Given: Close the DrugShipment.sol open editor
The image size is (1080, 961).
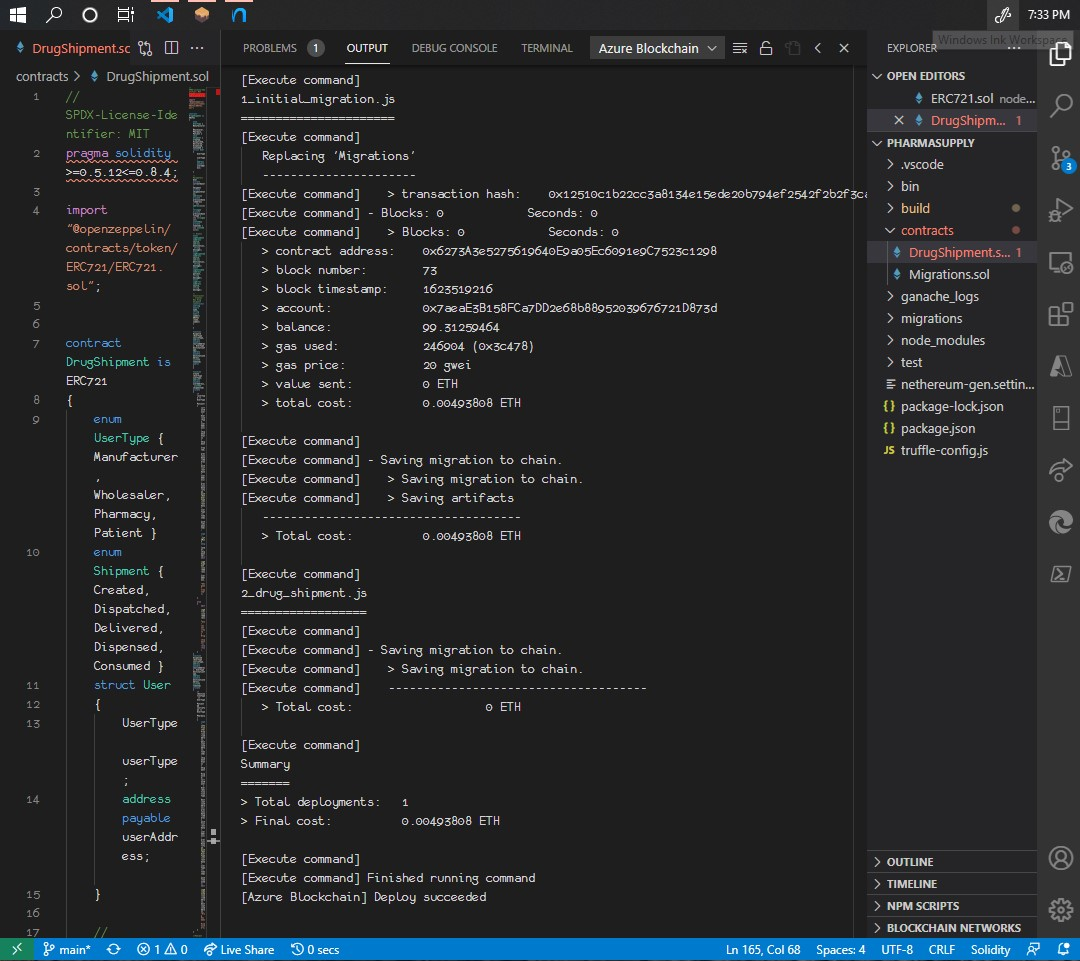Looking at the screenshot, I should (x=898, y=120).
